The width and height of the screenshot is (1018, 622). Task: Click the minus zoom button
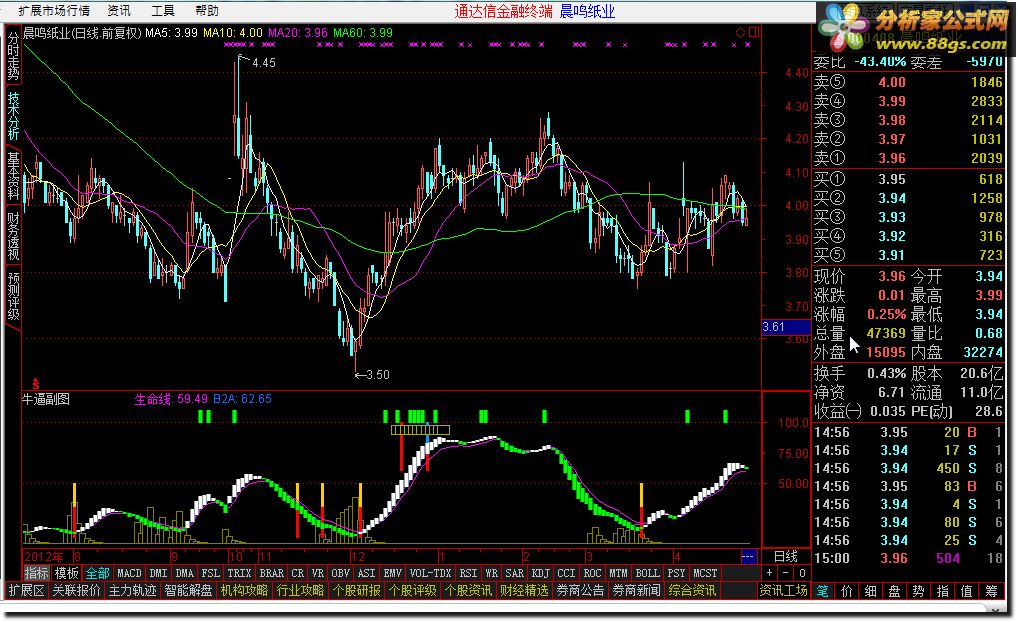pyautogui.click(x=786, y=573)
